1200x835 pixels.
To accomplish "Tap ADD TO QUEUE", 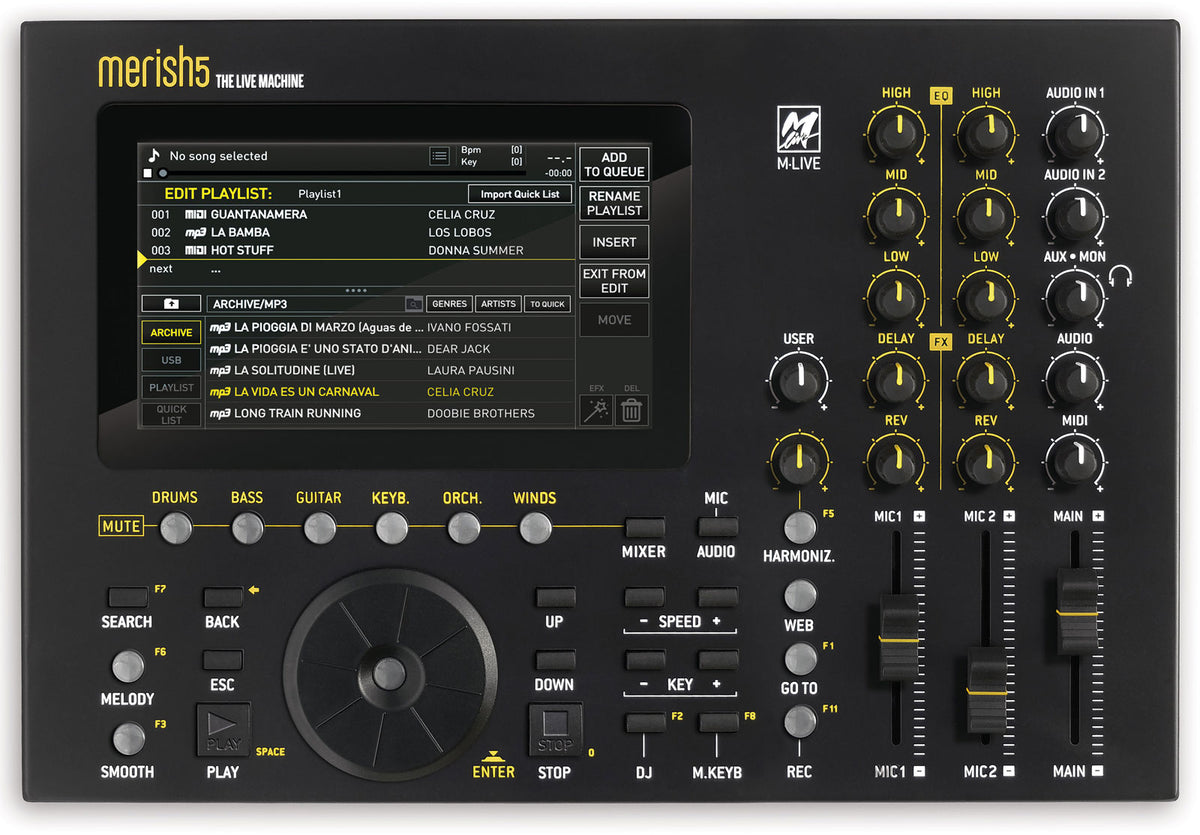I will point(614,164).
